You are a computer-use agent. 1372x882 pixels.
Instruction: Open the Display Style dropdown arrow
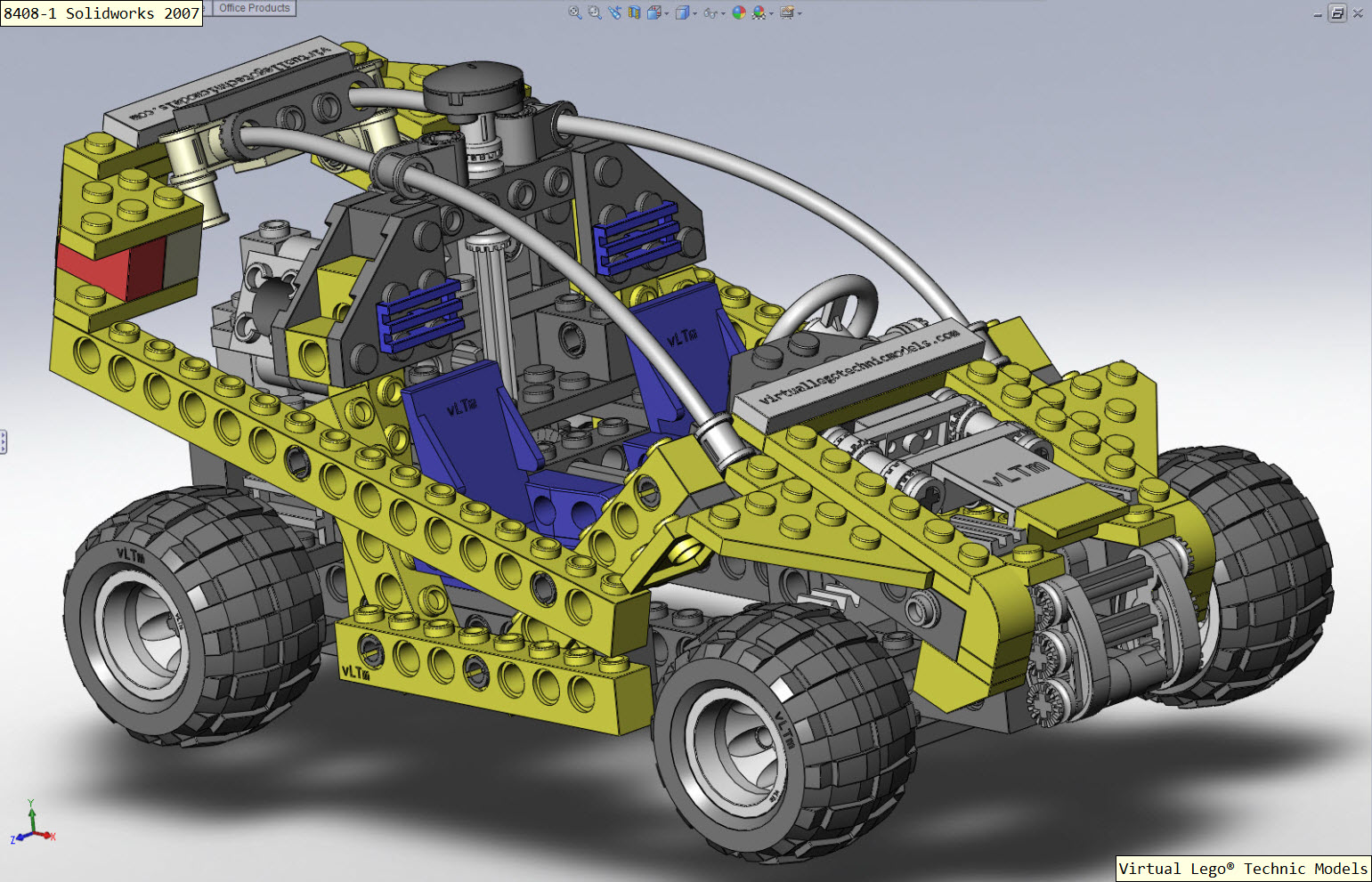tap(695, 13)
